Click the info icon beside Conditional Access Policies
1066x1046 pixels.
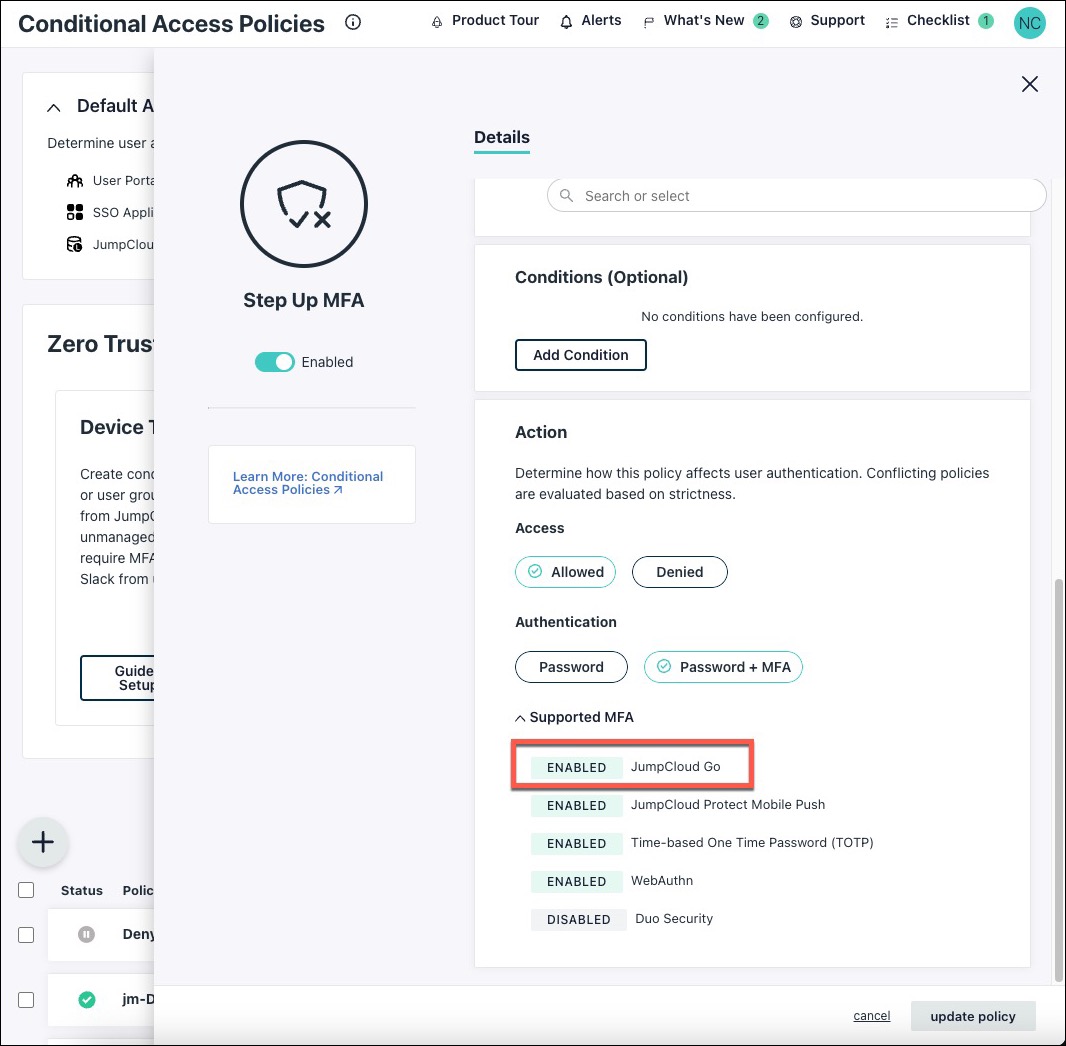click(352, 21)
